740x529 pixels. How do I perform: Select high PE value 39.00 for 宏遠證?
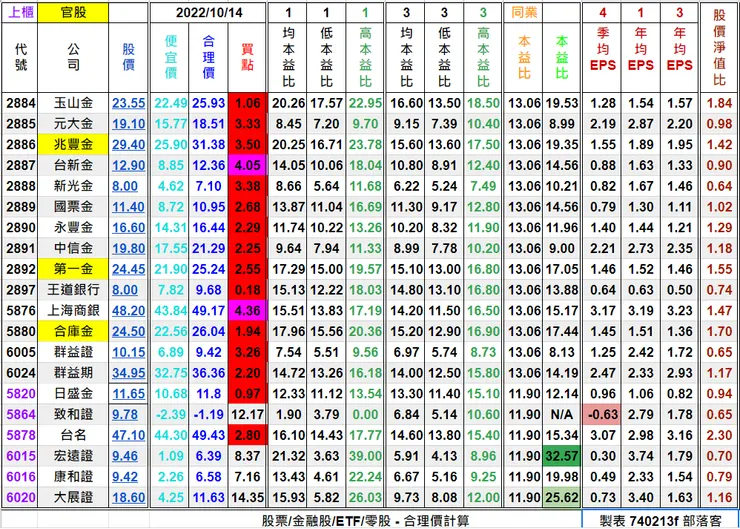coord(365,456)
